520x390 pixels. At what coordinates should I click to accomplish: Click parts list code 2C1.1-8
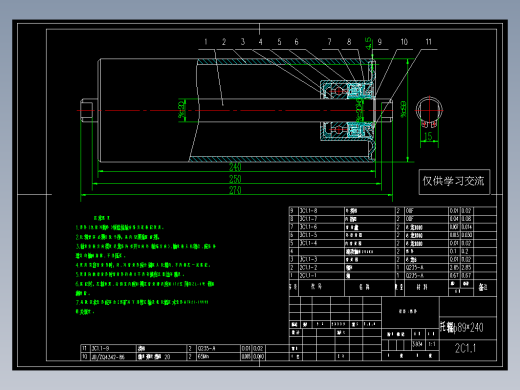click(308, 211)
